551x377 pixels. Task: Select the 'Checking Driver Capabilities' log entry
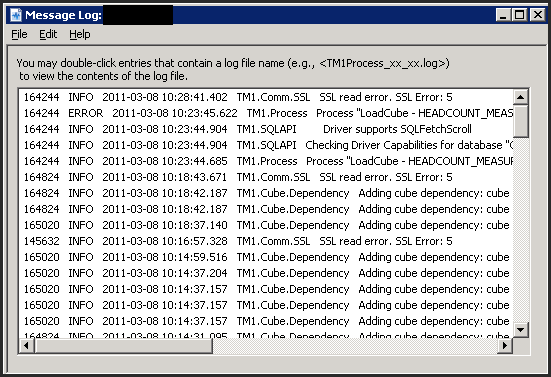pyautogui.click(x=266, y=145)
